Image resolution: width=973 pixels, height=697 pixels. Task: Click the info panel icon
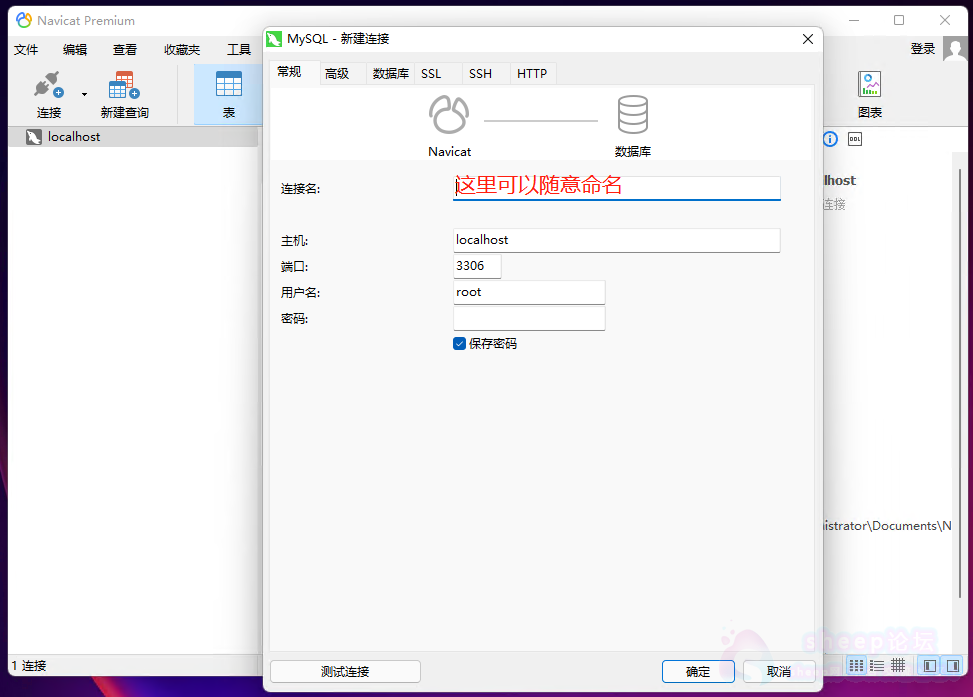coord(830,139)
